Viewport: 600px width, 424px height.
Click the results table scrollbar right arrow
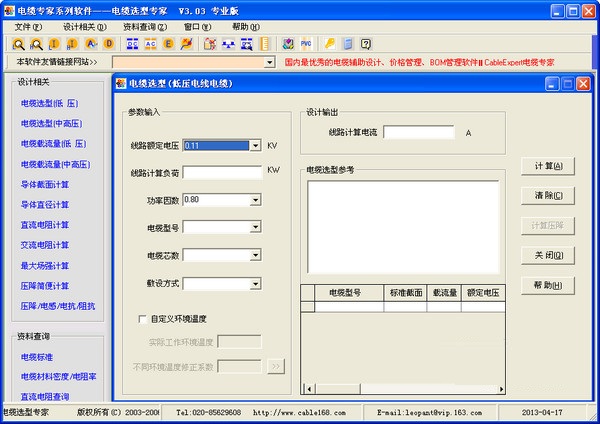pos(501,390)
